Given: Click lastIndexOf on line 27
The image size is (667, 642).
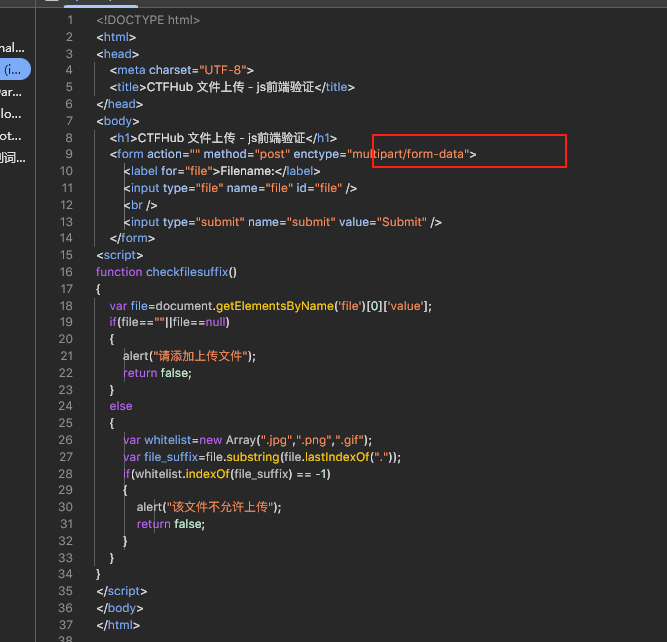Looking at the screenshot, I should (x=337, y=457).
